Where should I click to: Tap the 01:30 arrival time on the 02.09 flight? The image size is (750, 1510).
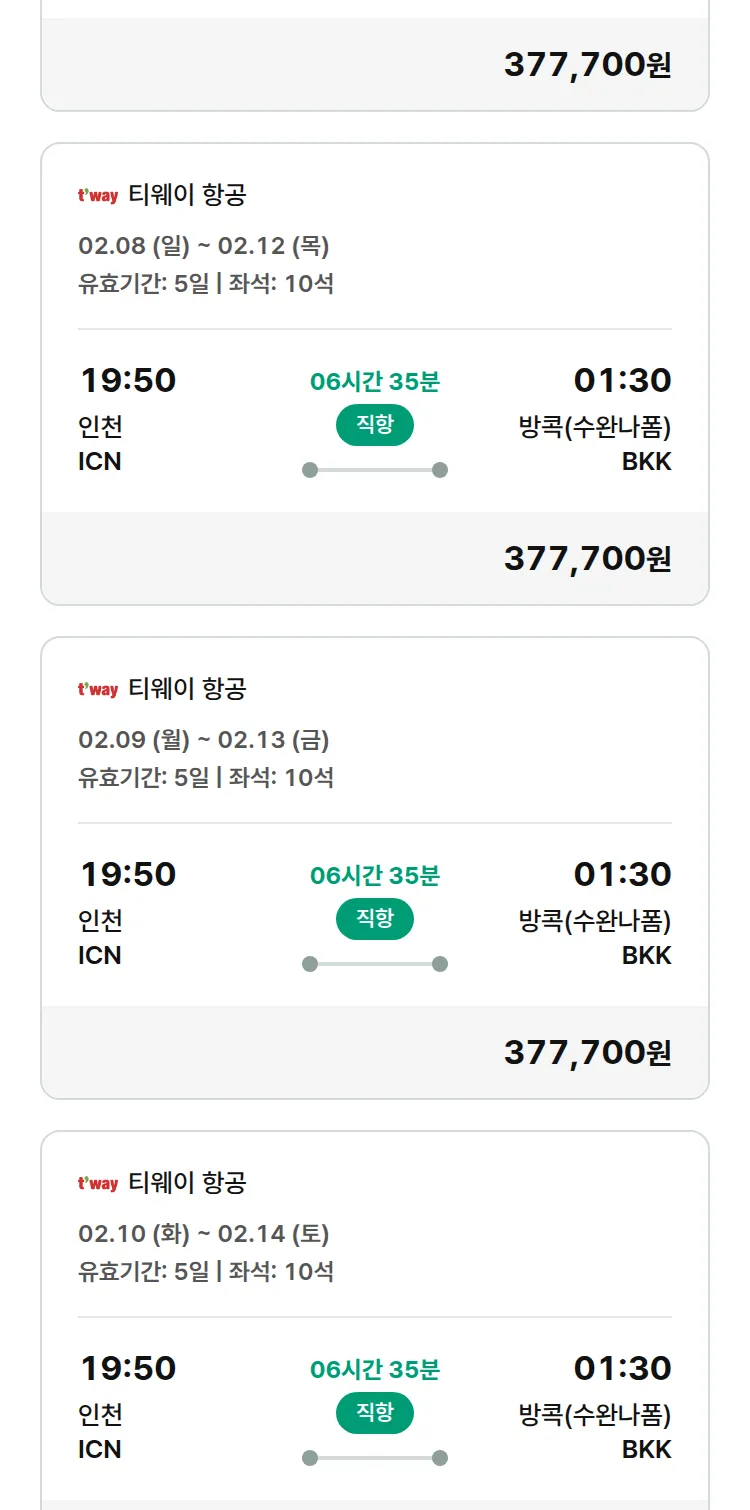click(622, 875)
